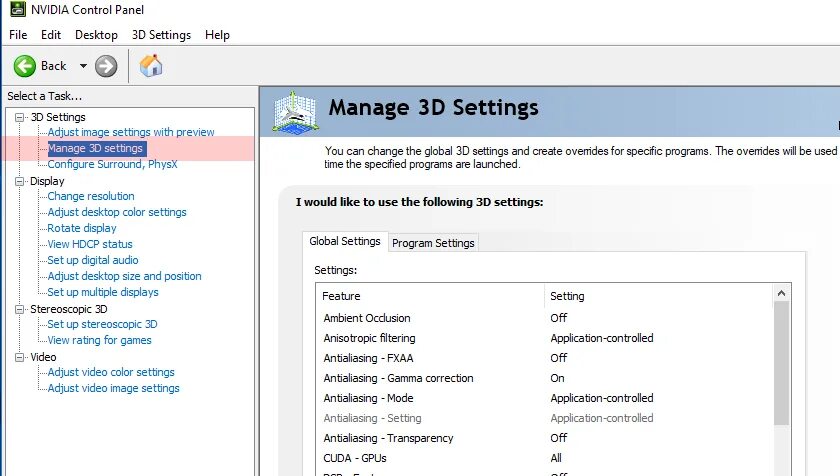
Task: Collapse the Video tree node
Action: [x=19, y=357]
